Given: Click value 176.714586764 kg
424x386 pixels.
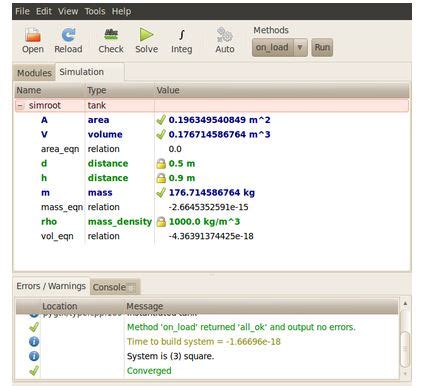Looking at the screenshot, I should coord(212,193).
